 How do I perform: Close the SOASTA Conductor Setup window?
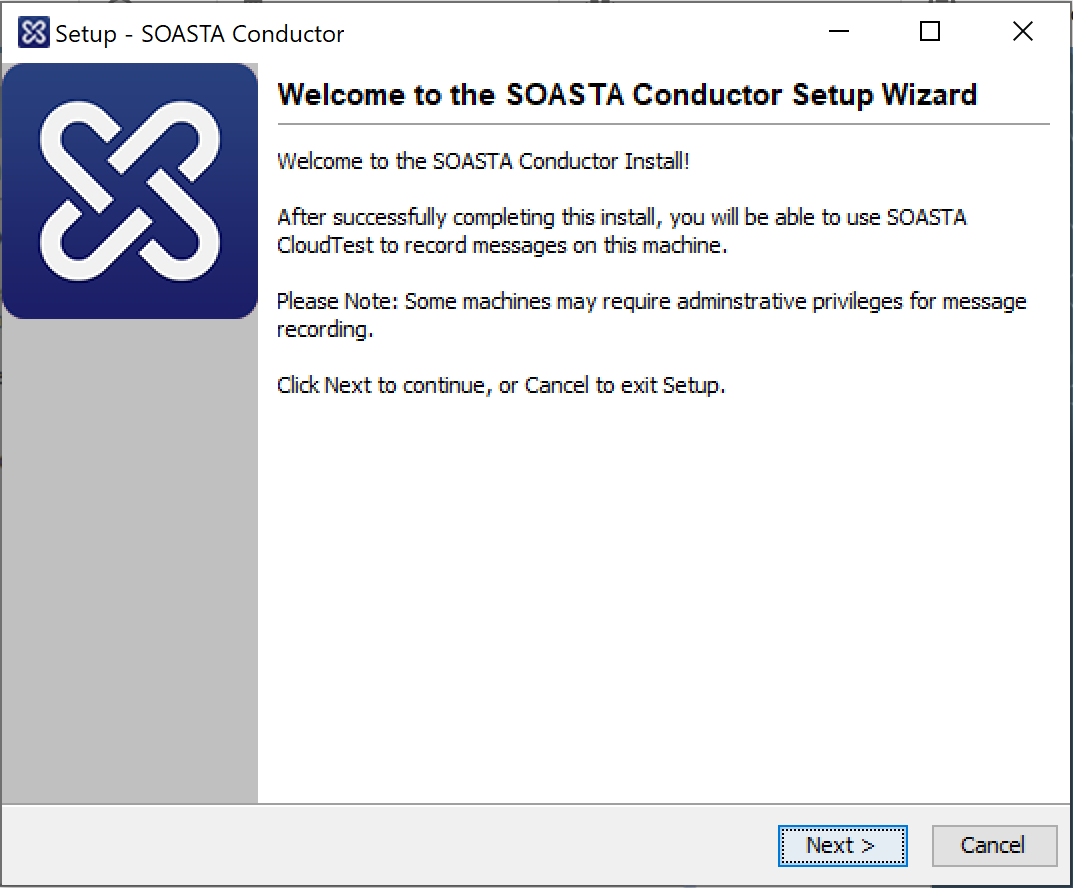pyautogui.click(x=1022, y=33)
